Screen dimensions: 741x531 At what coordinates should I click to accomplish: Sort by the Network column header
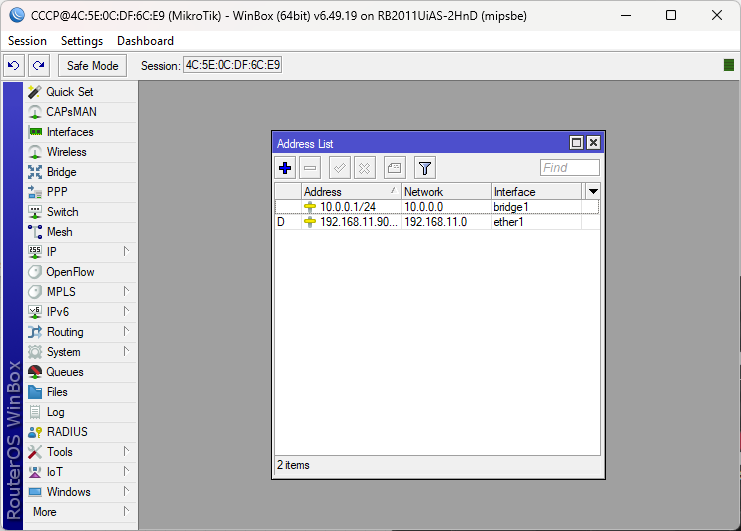pos(447,192)
